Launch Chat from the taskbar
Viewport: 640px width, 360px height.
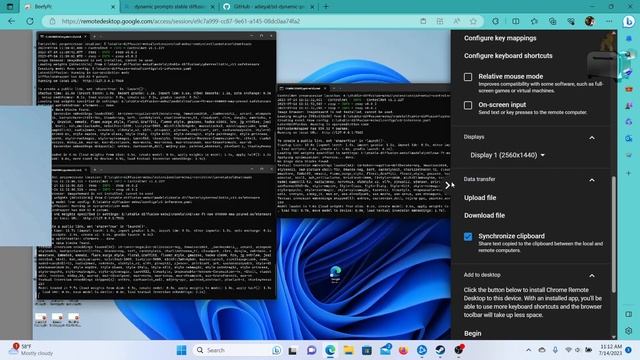311,350
